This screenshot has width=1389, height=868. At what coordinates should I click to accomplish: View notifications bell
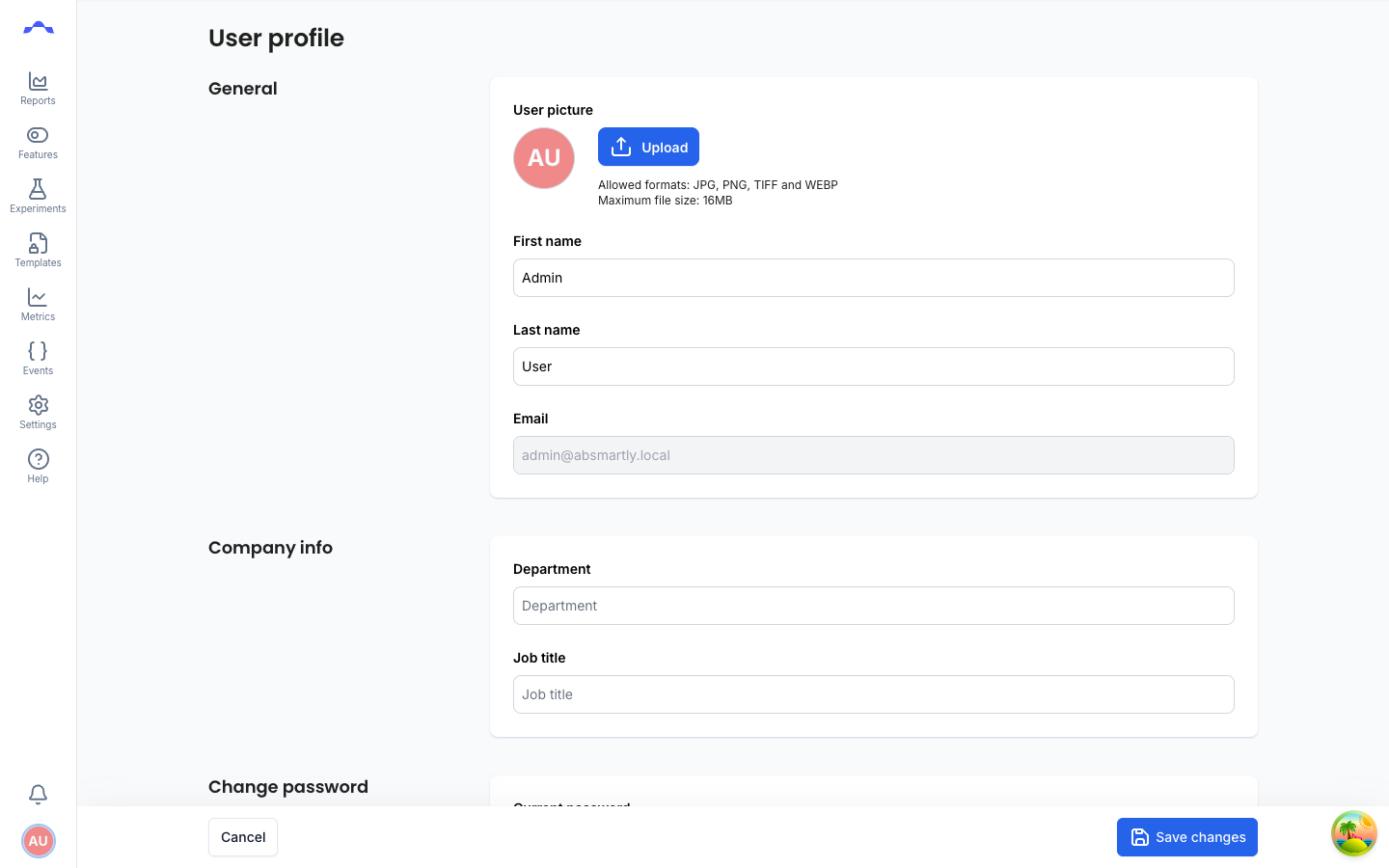pyautogui.click(x=38, y=794)
